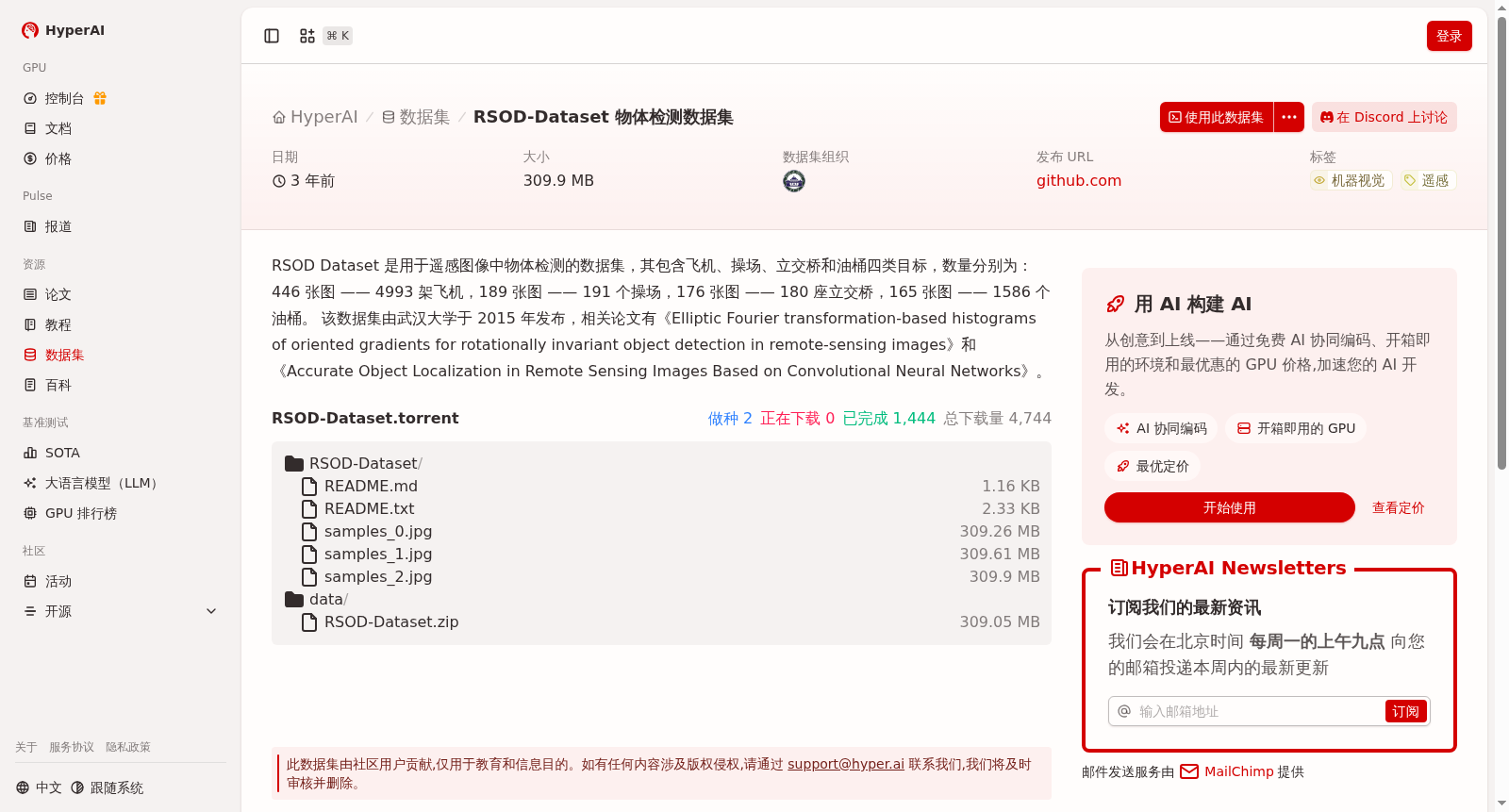Click the rocket icon beside 用 AI 构建 AI
The image size is (1509, 812).
1115,304
